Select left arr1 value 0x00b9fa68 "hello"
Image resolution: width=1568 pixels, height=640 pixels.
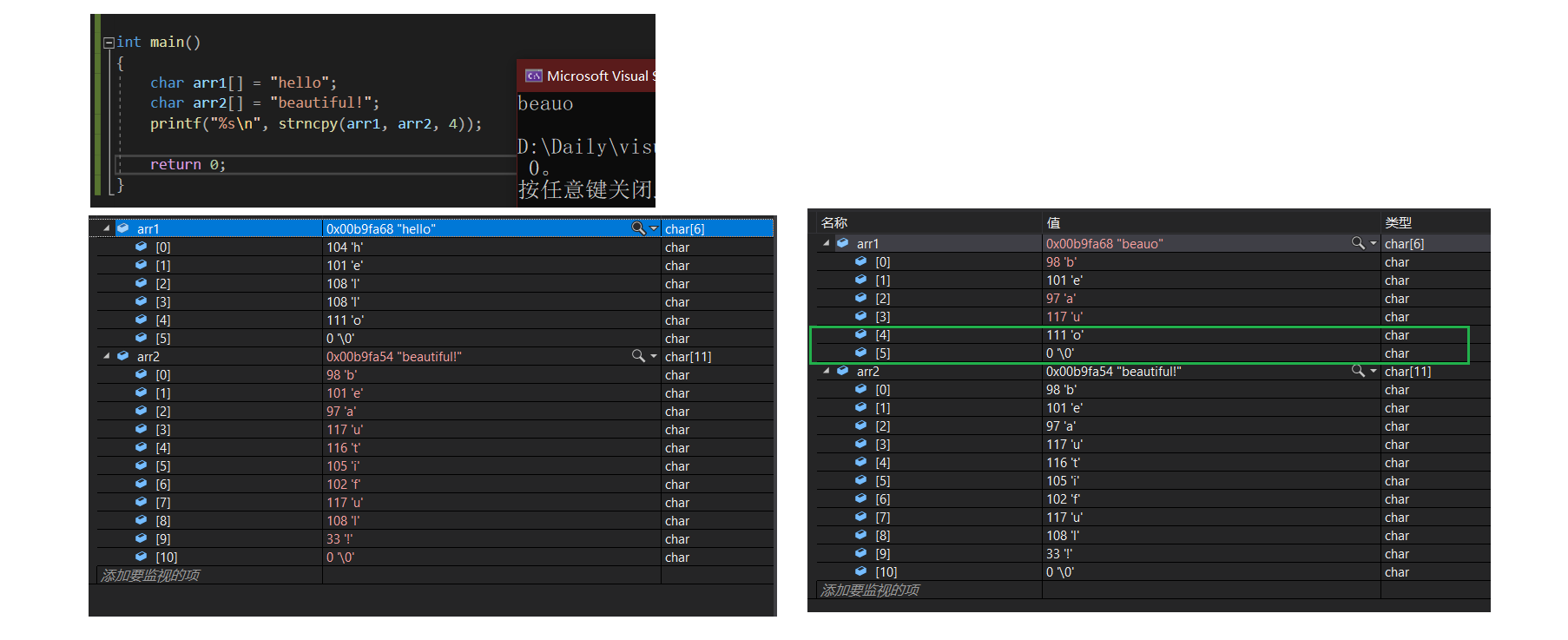381,229
